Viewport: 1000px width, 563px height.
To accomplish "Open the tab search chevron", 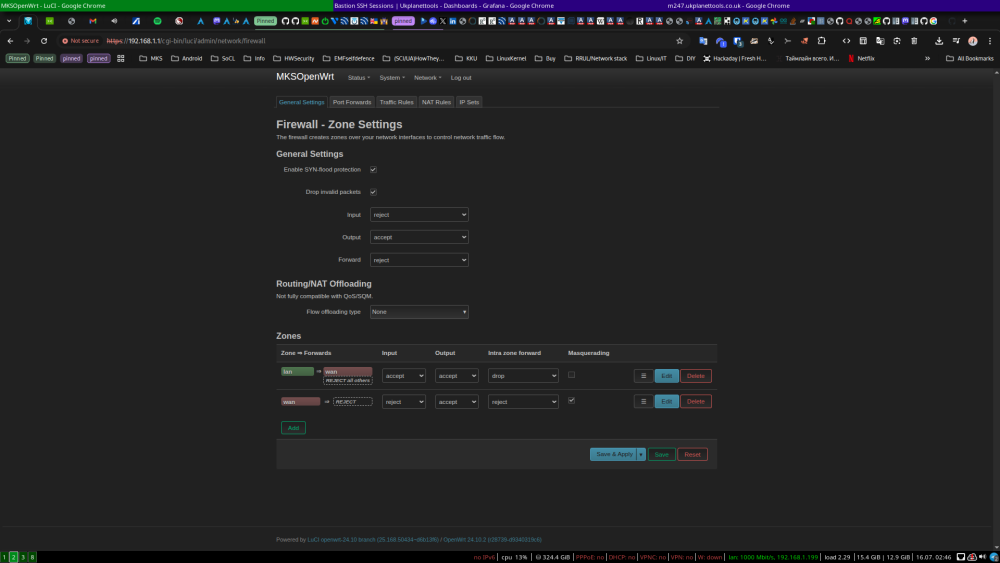I will [9, 21].
